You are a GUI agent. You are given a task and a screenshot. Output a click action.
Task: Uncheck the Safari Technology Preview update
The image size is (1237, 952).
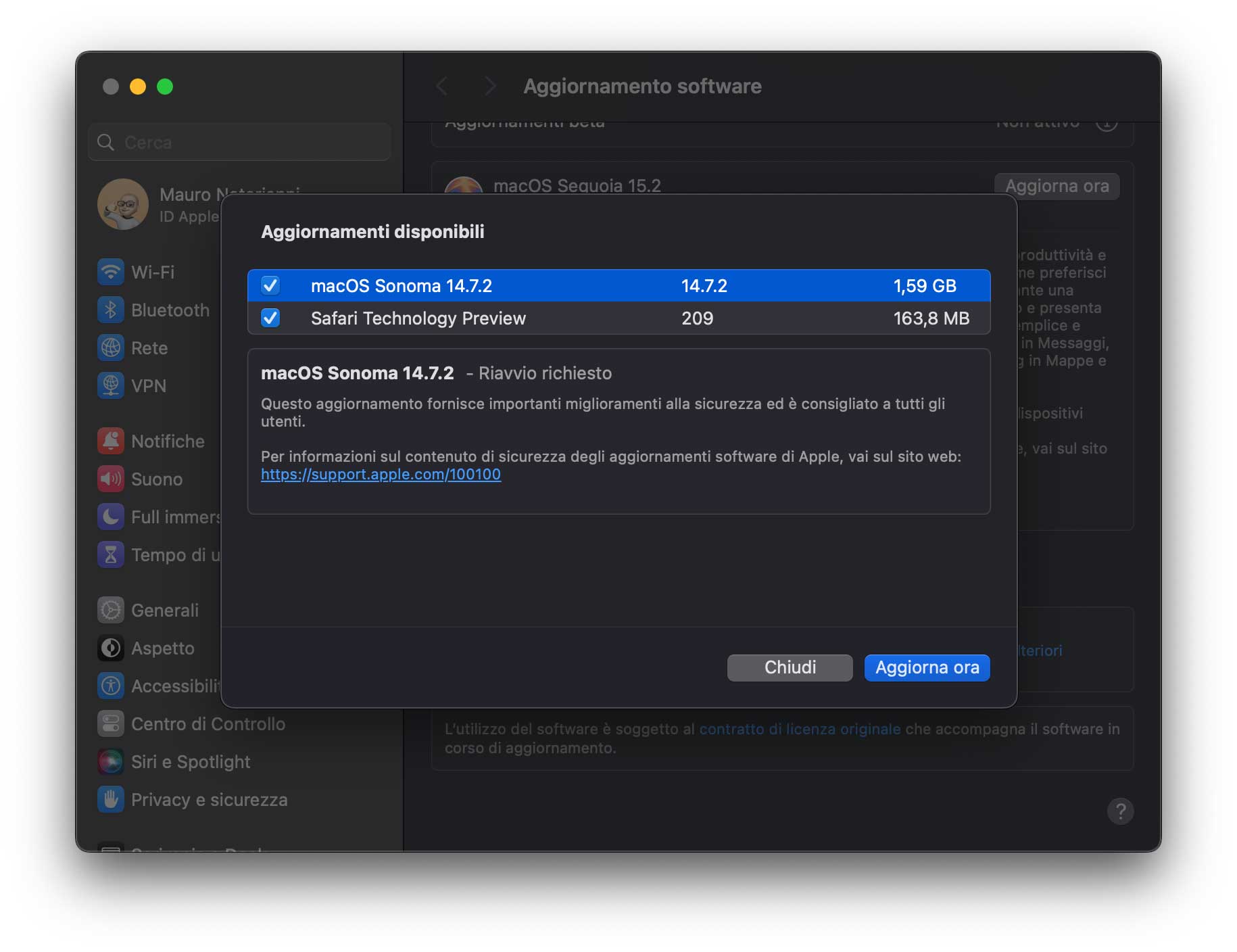[x=270, y=318]
